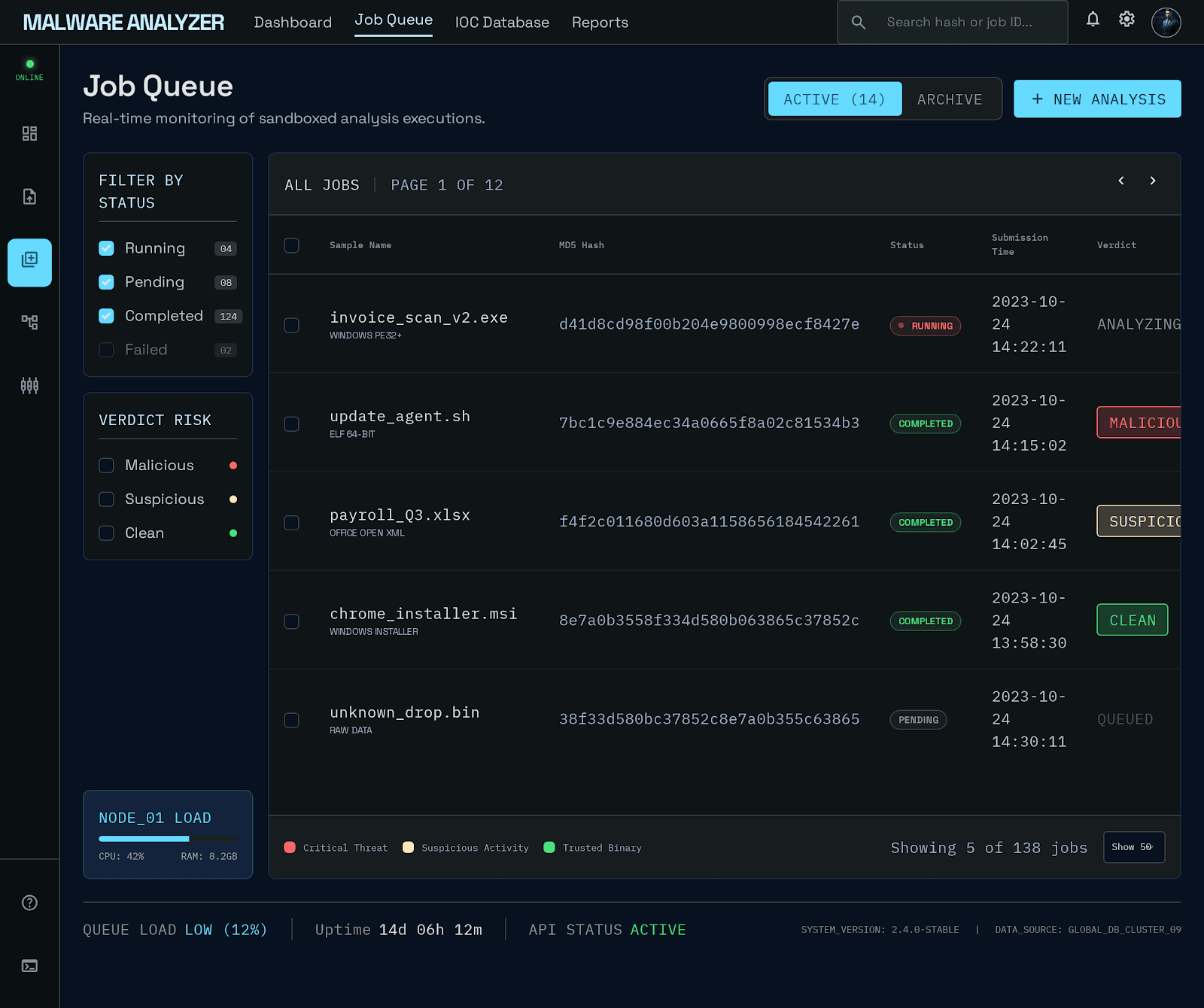
Task: Click the Suspicious yellow risk dot
Action: coord(233,499)
